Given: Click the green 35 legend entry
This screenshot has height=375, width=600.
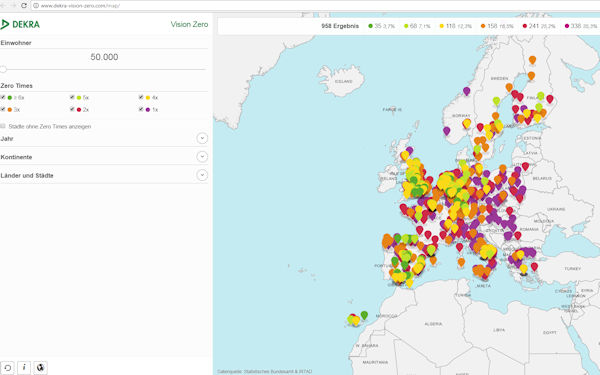Looking at the screenshot, I should (382, 26).
